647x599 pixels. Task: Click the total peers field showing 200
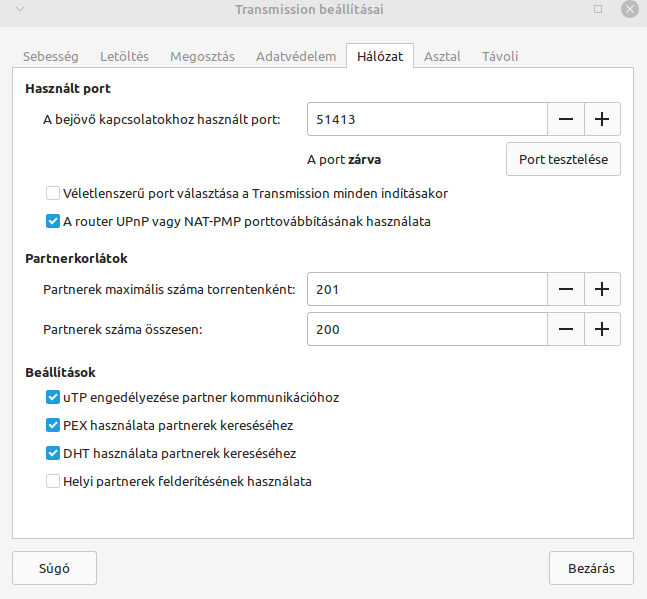click(427, 329)
